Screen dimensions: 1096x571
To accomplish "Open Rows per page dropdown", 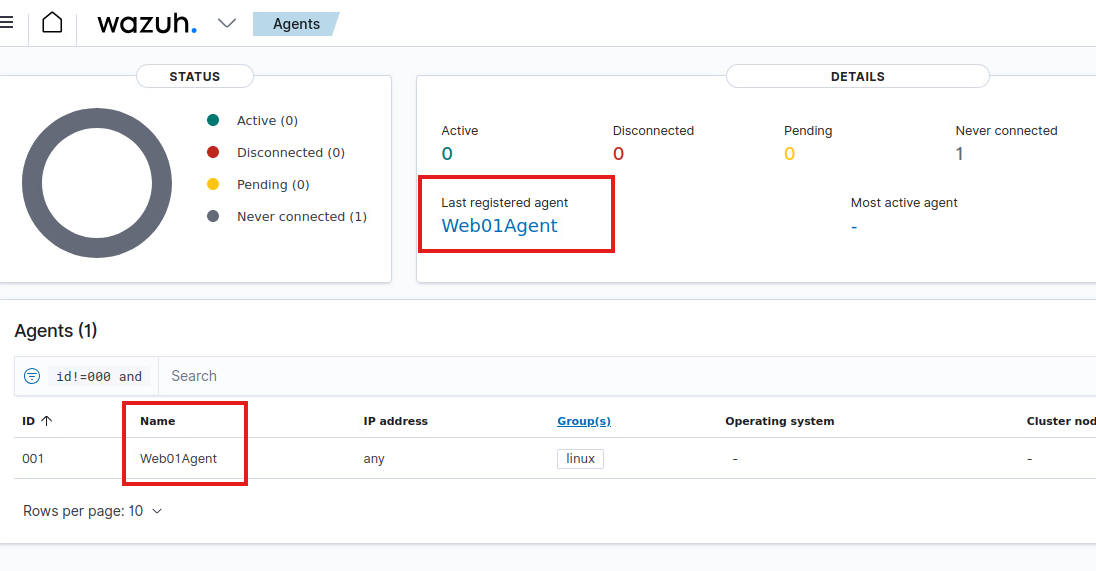I will coord(92,511).
